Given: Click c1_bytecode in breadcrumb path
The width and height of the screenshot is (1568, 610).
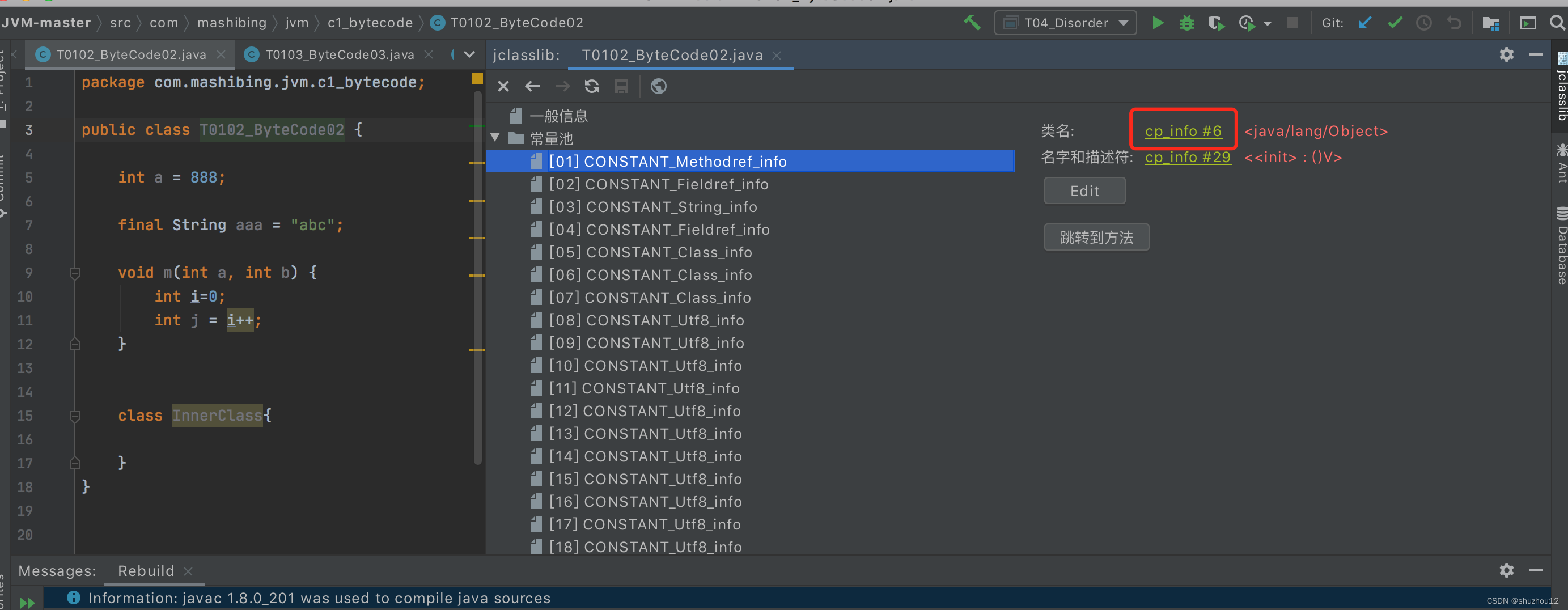Looking at the screenshot, I should (370, 23).
